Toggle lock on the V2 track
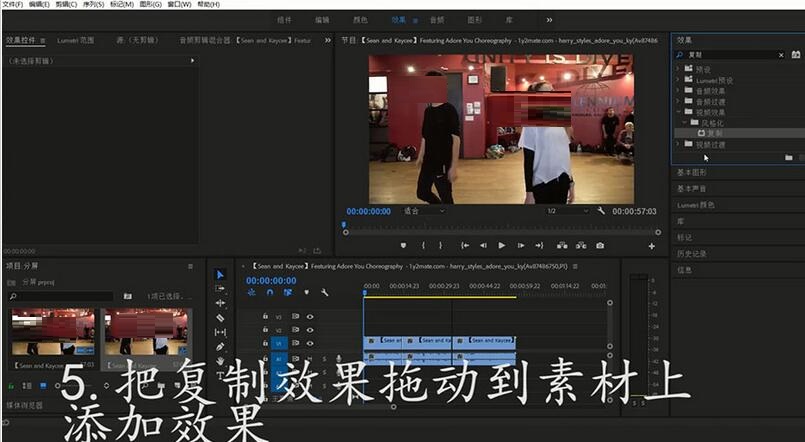 (x=265, y=330)
